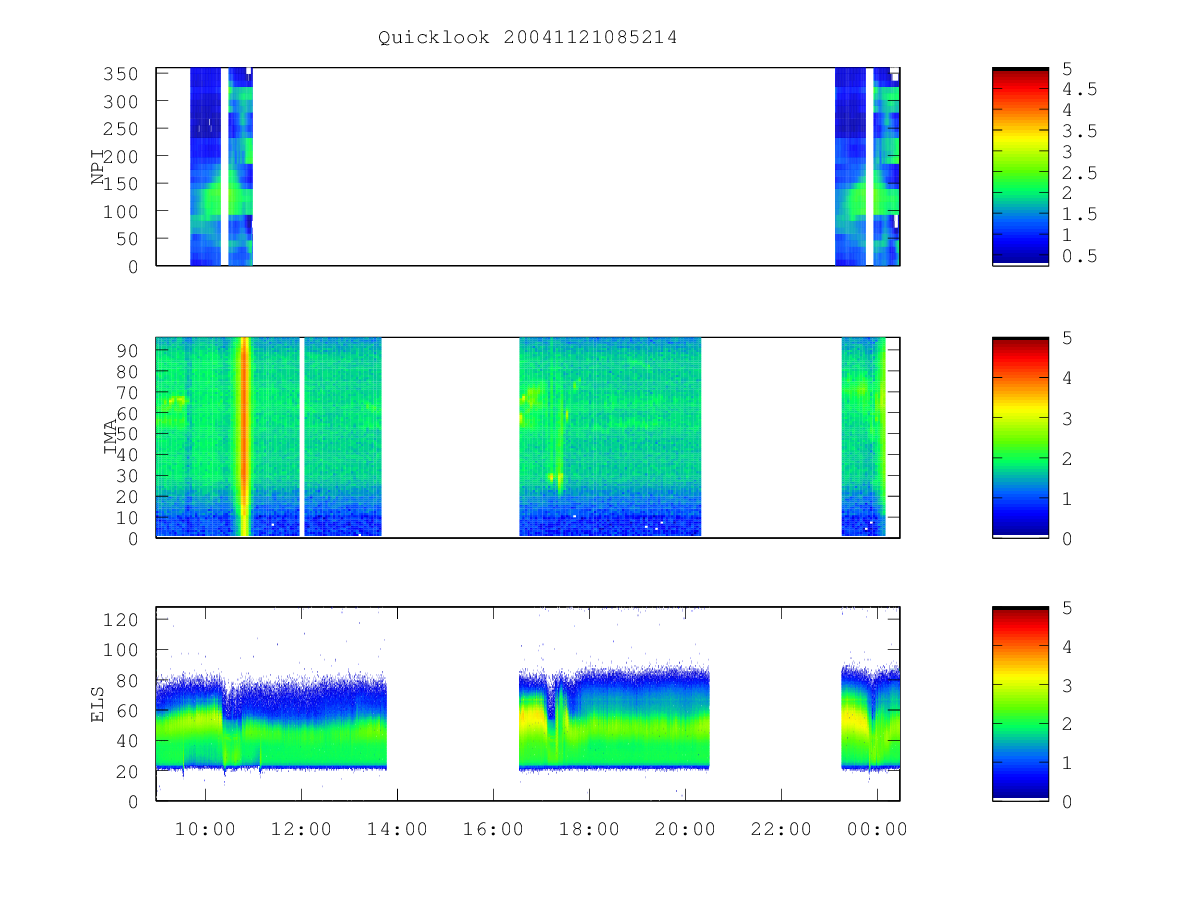Click the 12:00 time axis label
Screen dimensions: 1200x900
[x=301, y=828]
